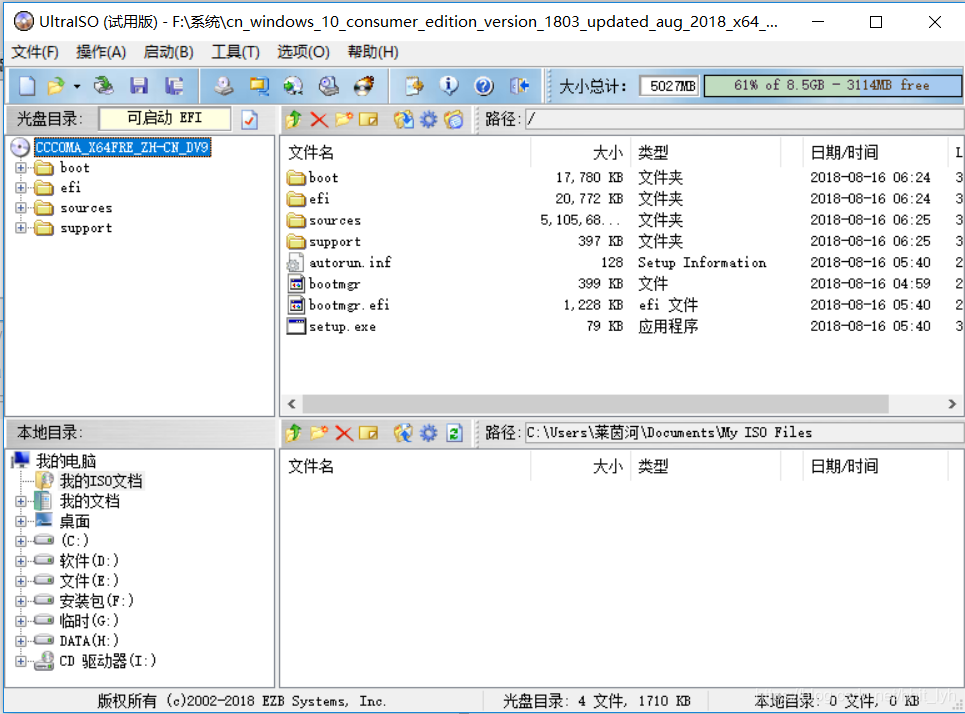
Task: Click the blue Info balloon icon
Action: pyautogui.click(x=449, y=86)
